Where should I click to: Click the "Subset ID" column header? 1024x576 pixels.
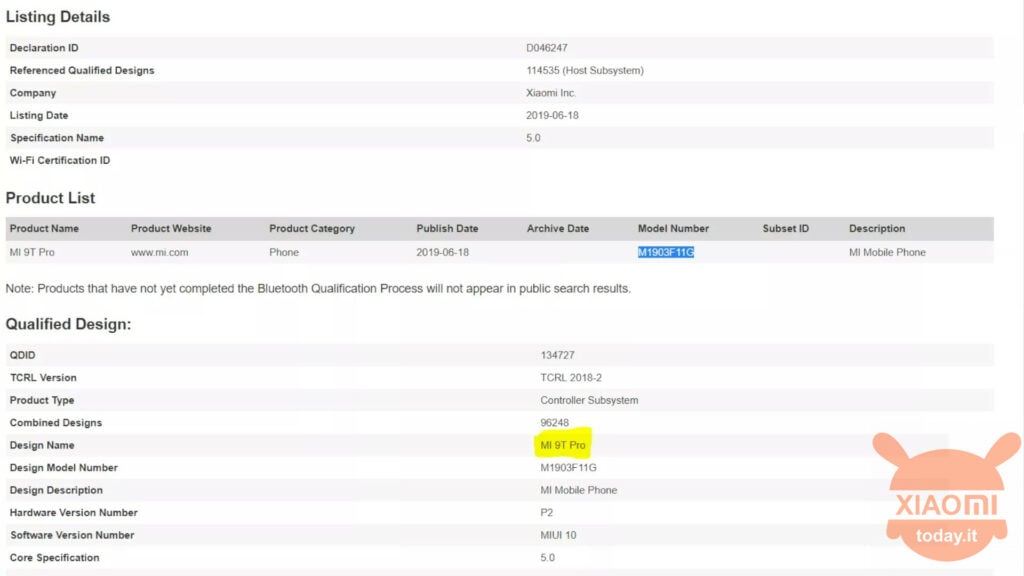coord(786,229)
